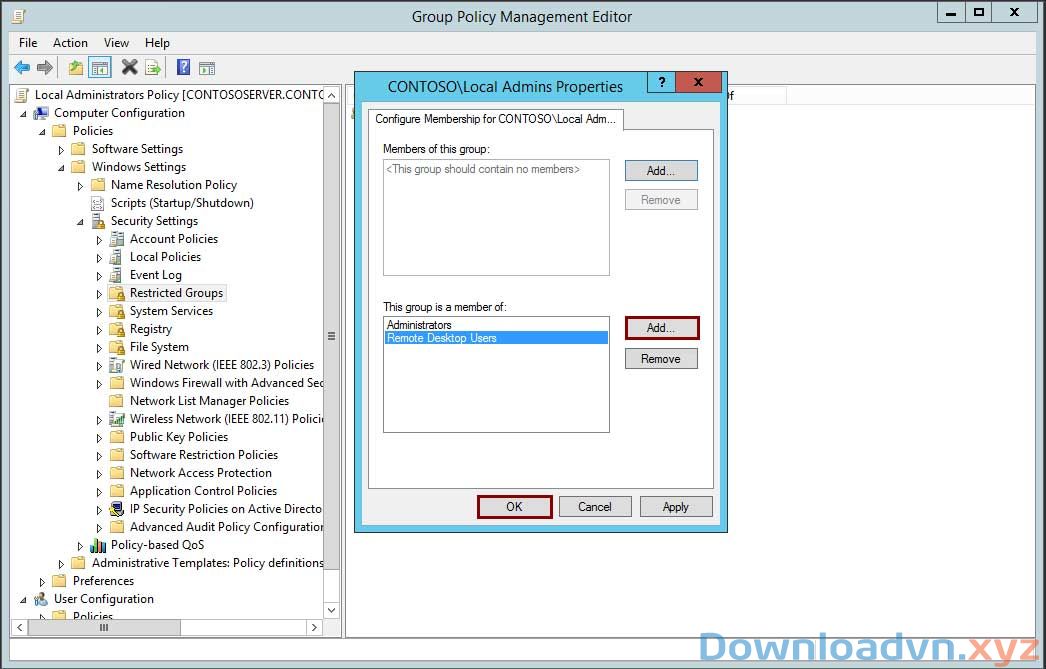
Task: Collapse the Policies node under Computer Configuration
Action: point(43,132)
